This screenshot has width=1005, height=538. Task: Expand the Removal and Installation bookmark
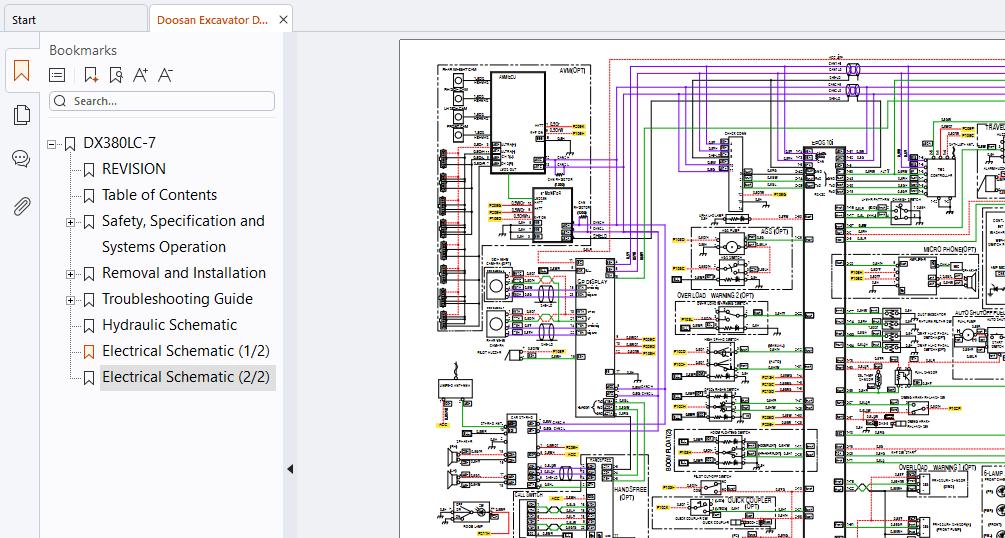point(70,274)
